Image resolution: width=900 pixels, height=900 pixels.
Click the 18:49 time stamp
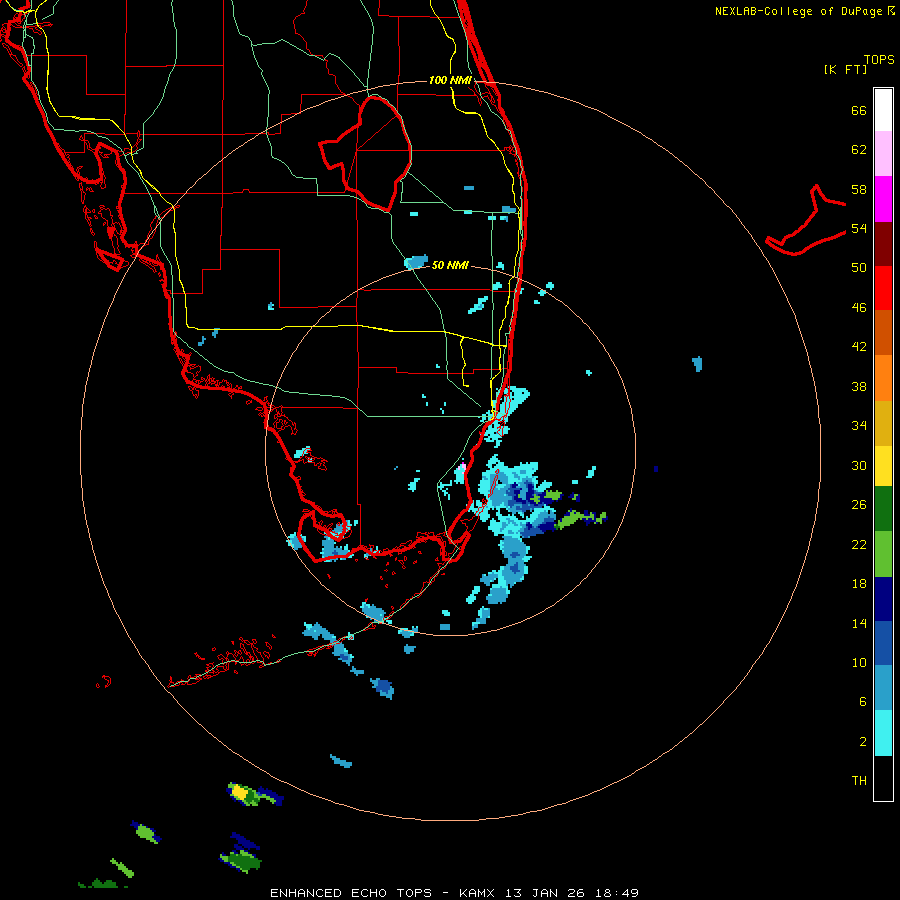pos(618,893)
